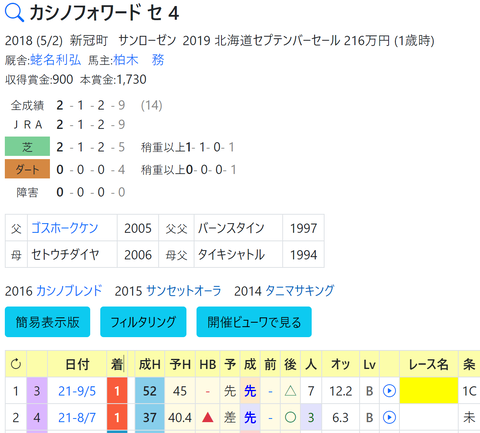Click the Lv column header

369,364
